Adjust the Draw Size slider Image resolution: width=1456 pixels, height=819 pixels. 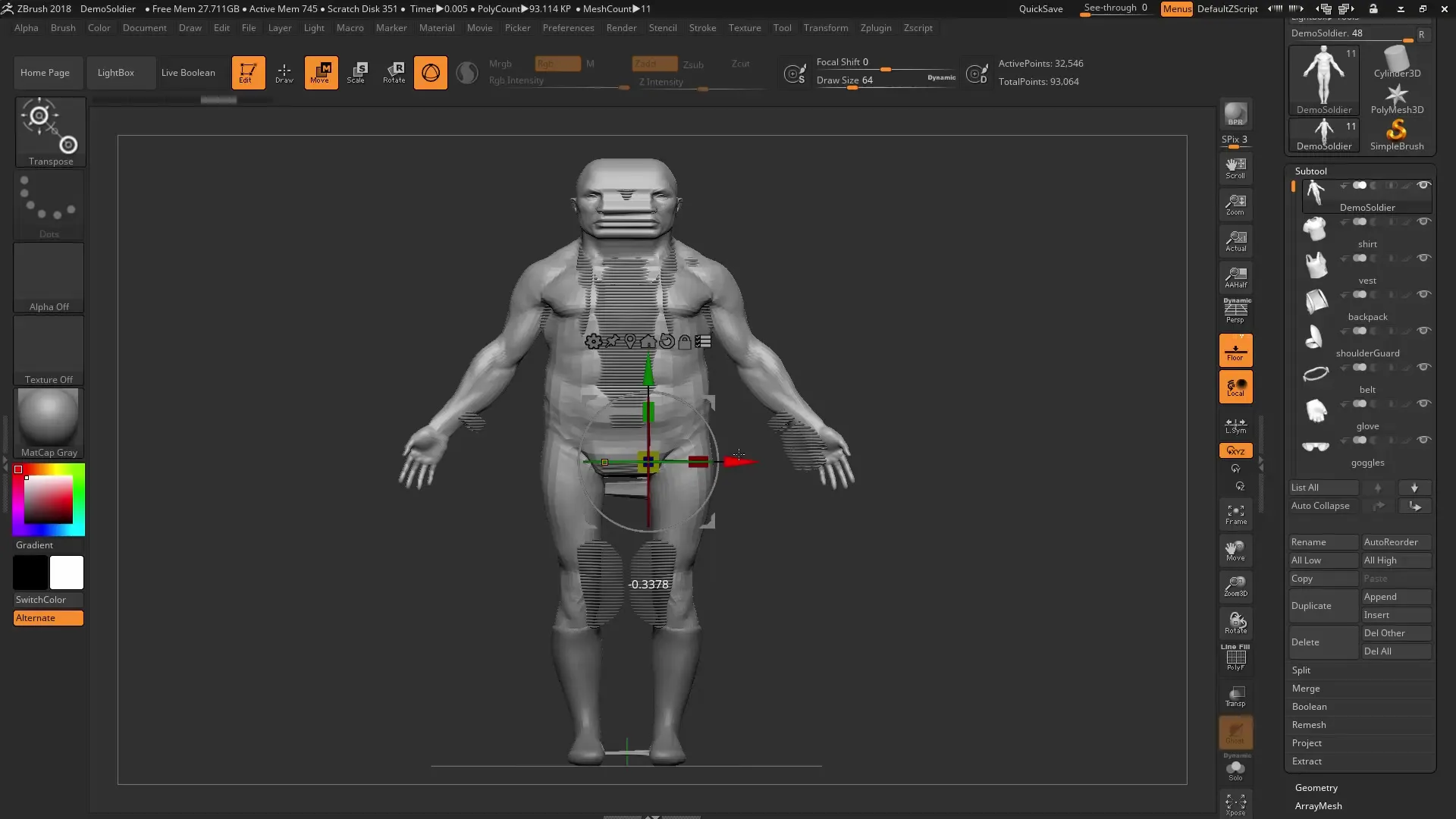pyautogui.click(x=852, y=87)
